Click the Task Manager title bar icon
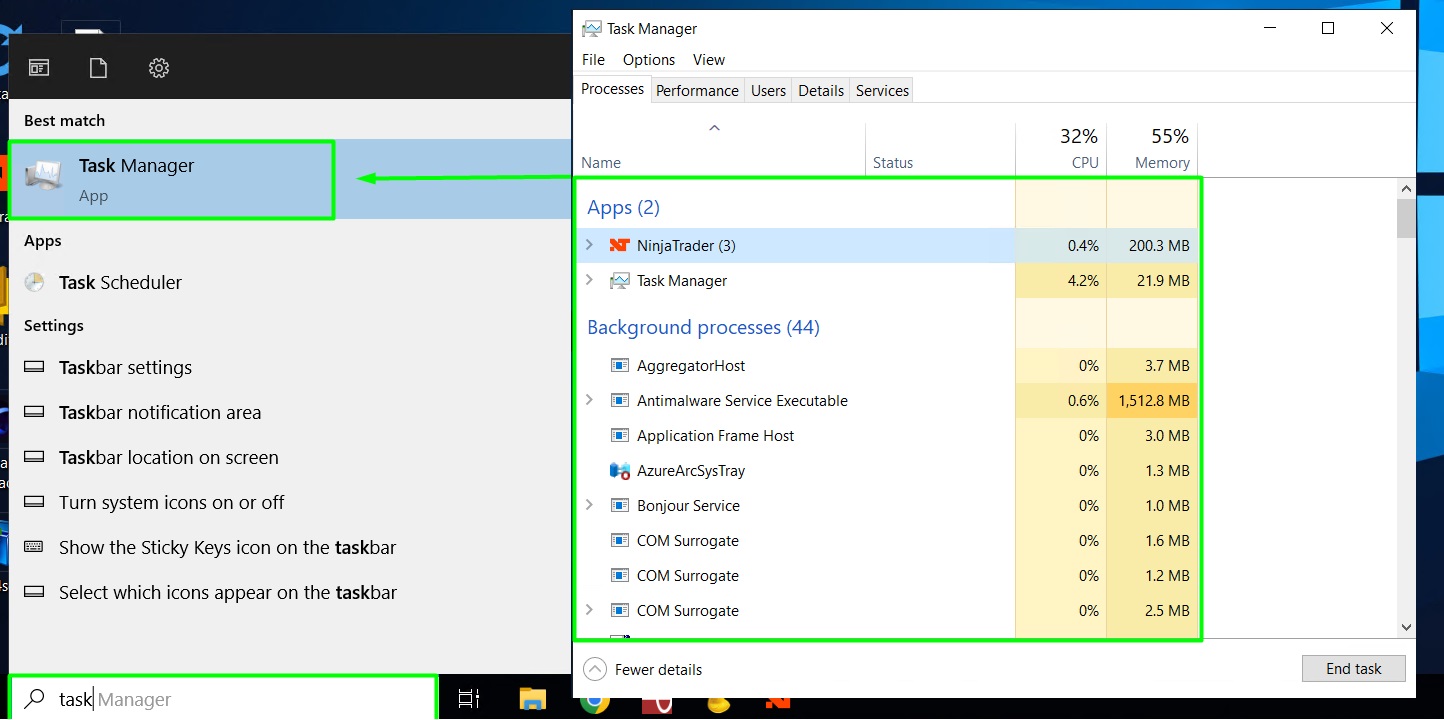 [x=592, y=28]
